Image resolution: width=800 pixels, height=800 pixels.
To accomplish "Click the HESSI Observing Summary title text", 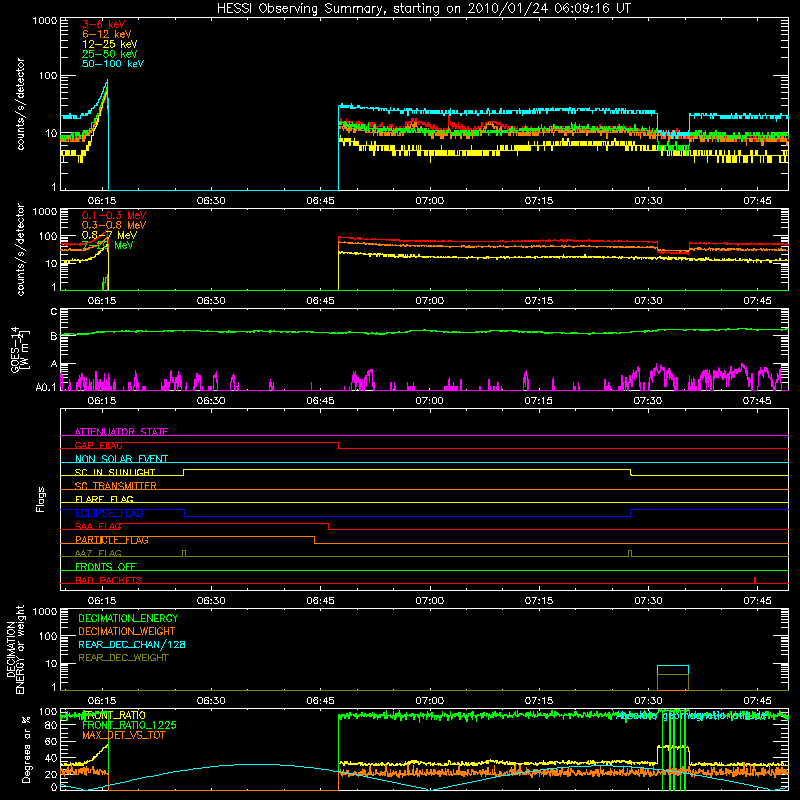I will pos(423,9).
